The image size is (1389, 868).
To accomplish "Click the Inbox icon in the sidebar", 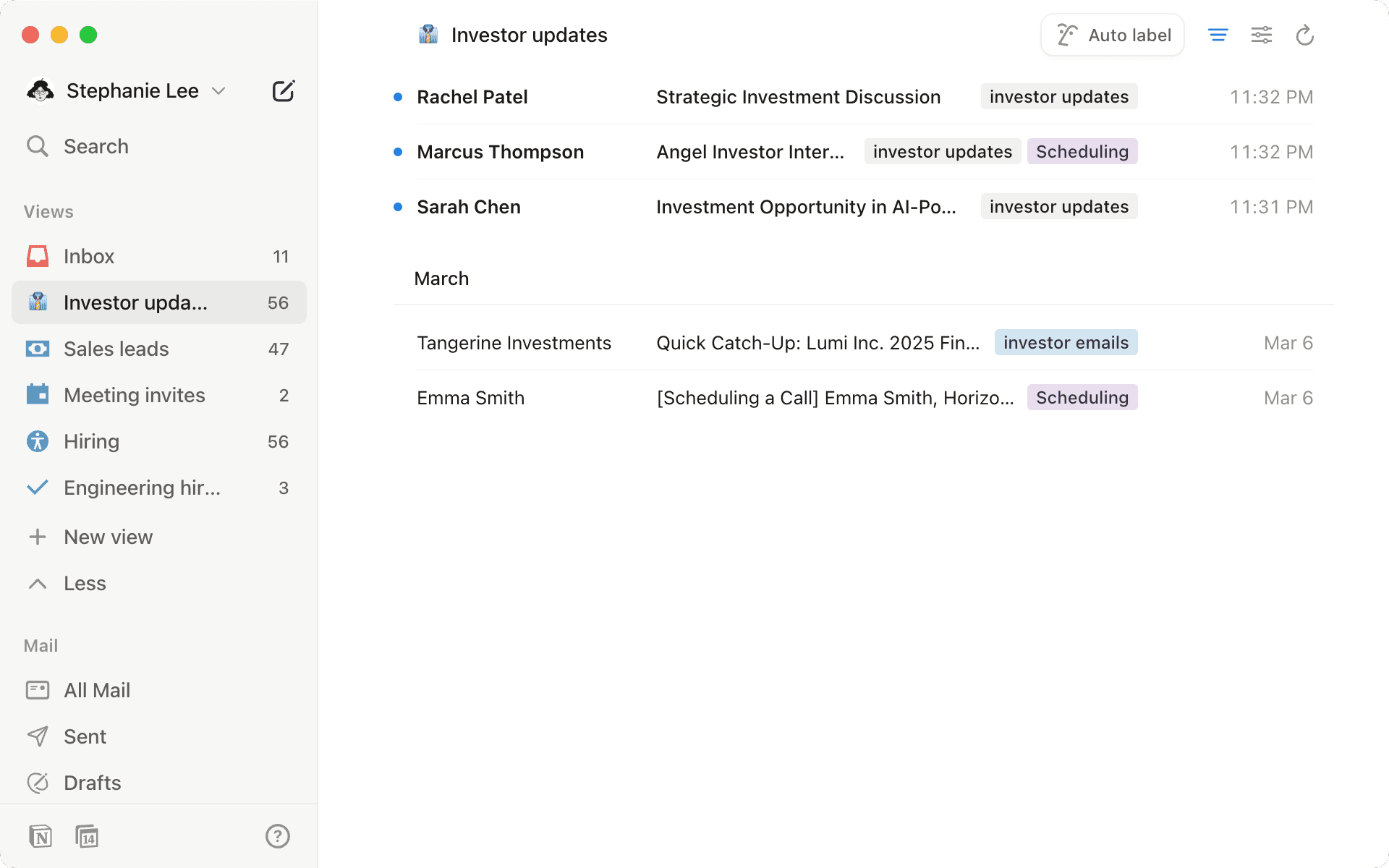I will point(37,255).
